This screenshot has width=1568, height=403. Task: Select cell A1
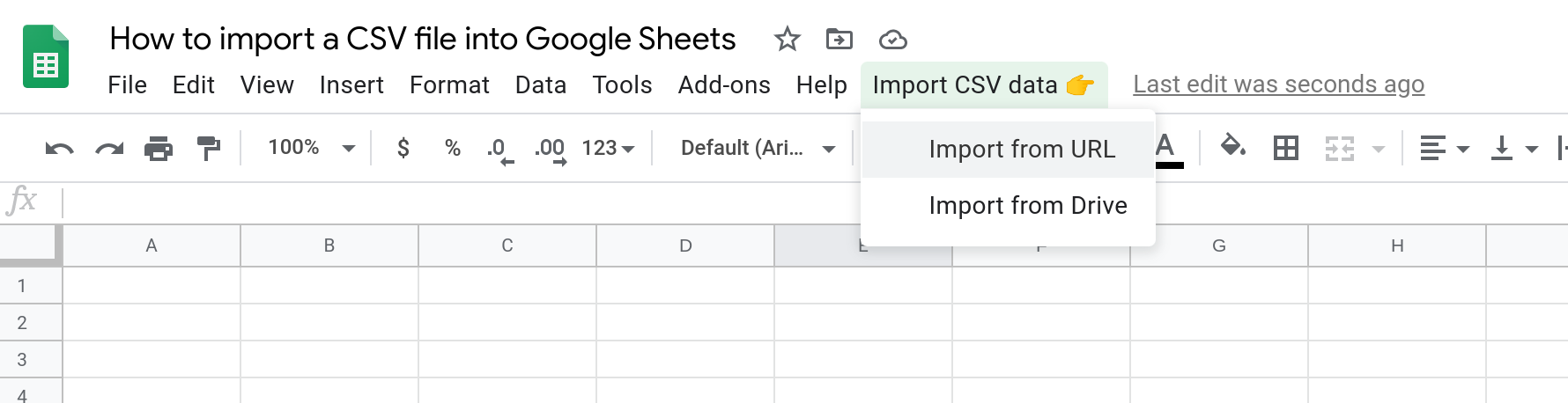(x=152, y=286)
